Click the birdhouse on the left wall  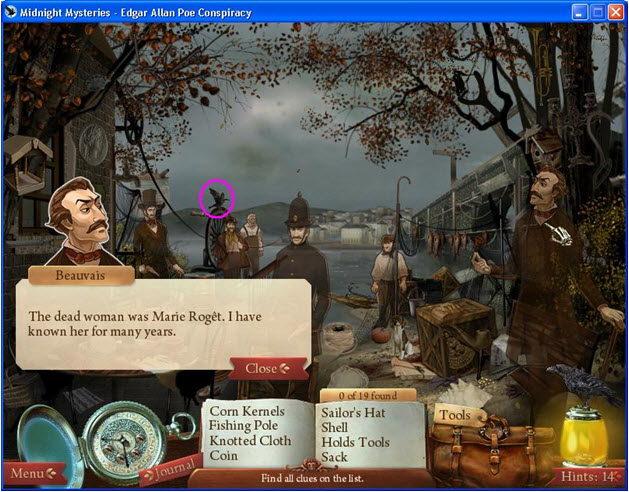click(x=27, y=163)
